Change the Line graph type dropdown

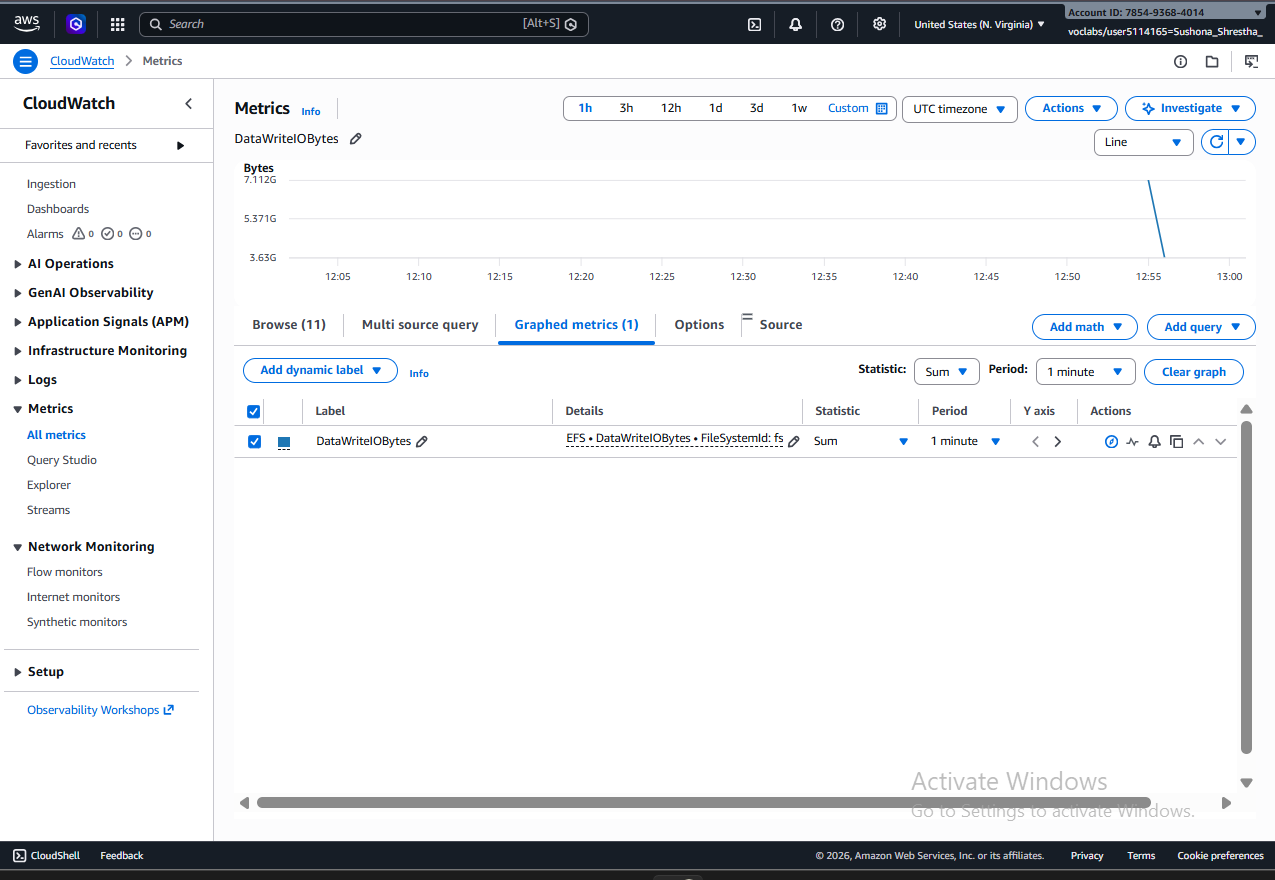pyautogui.click(x=1144, y=142)
